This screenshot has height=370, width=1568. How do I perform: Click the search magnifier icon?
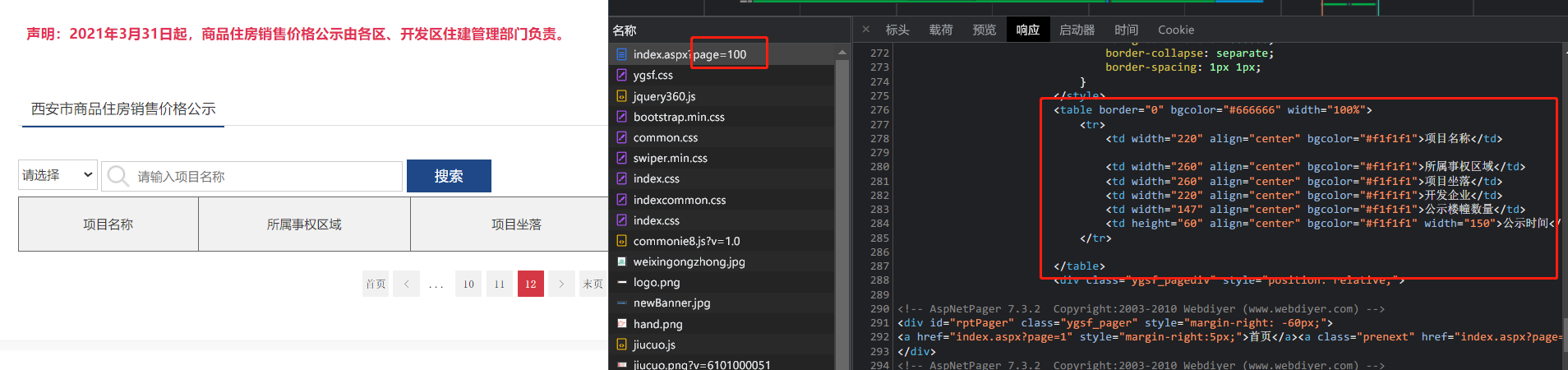[x=118, y=176]
